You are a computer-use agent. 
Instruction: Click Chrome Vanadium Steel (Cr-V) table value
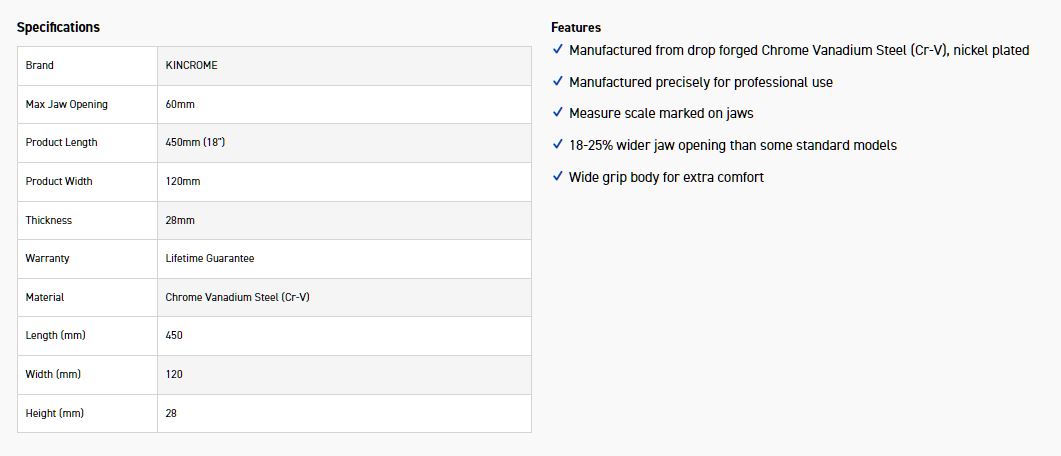238,297
